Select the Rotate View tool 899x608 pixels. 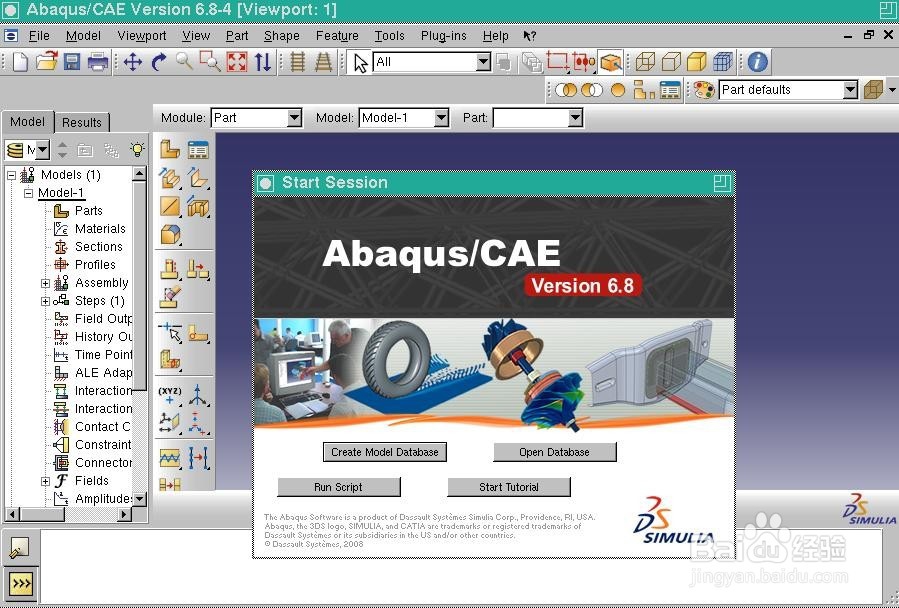coord(159,62)
